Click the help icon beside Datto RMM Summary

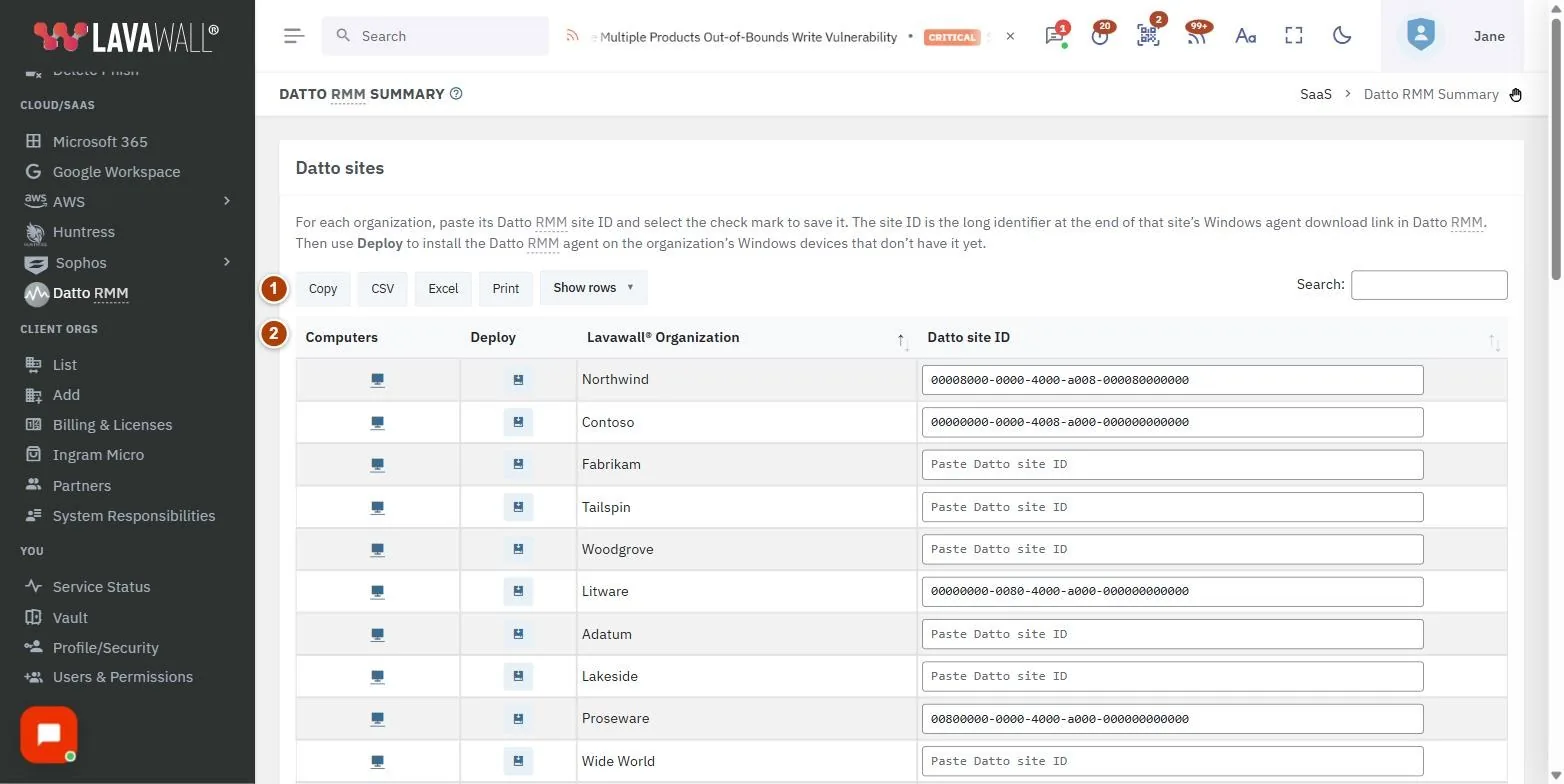tap(456, 94)
